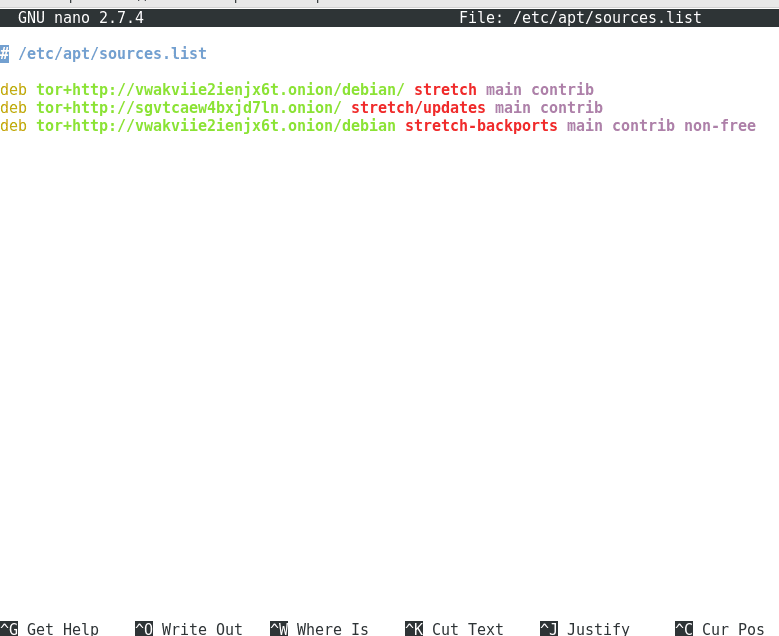Viewport: 779px width, 636px height.
Task: Click the ^K Cut Text shortcut
Action: [x=455, y=629]
